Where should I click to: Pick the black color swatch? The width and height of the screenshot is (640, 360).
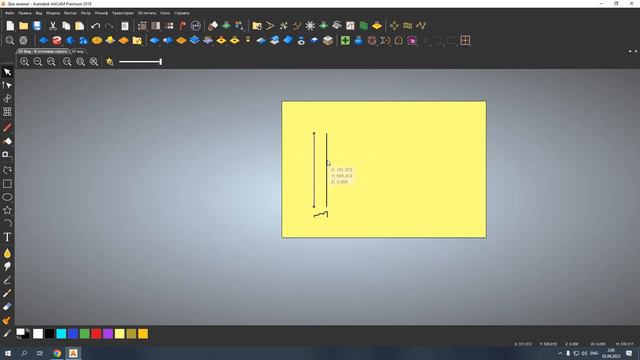click(x=49, y=334)
